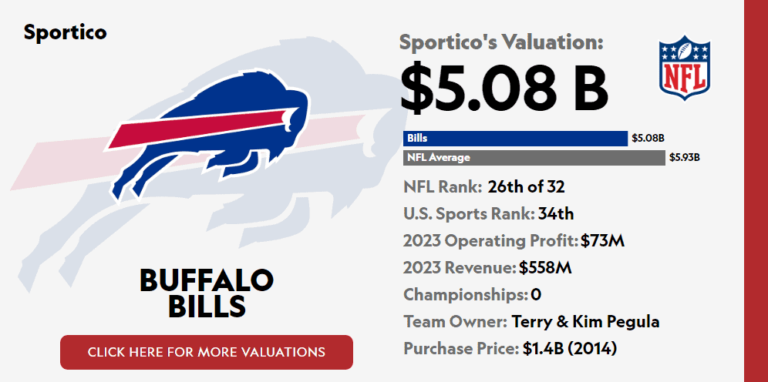Image resolution: width=768 pixels, height=382 pixels.
Task: Click the Sportico's Valuation heading
Action: 502,43
